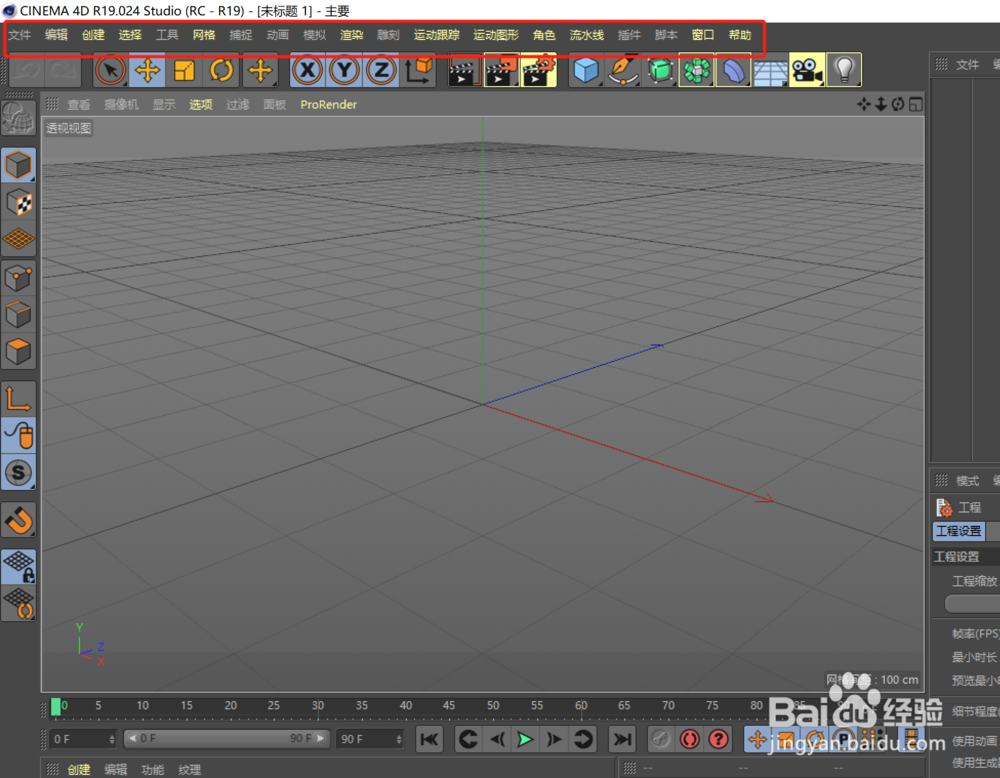Add a Cube primitive object
This screenshot has width=1000, height=778.
click(x=585, y=70)
